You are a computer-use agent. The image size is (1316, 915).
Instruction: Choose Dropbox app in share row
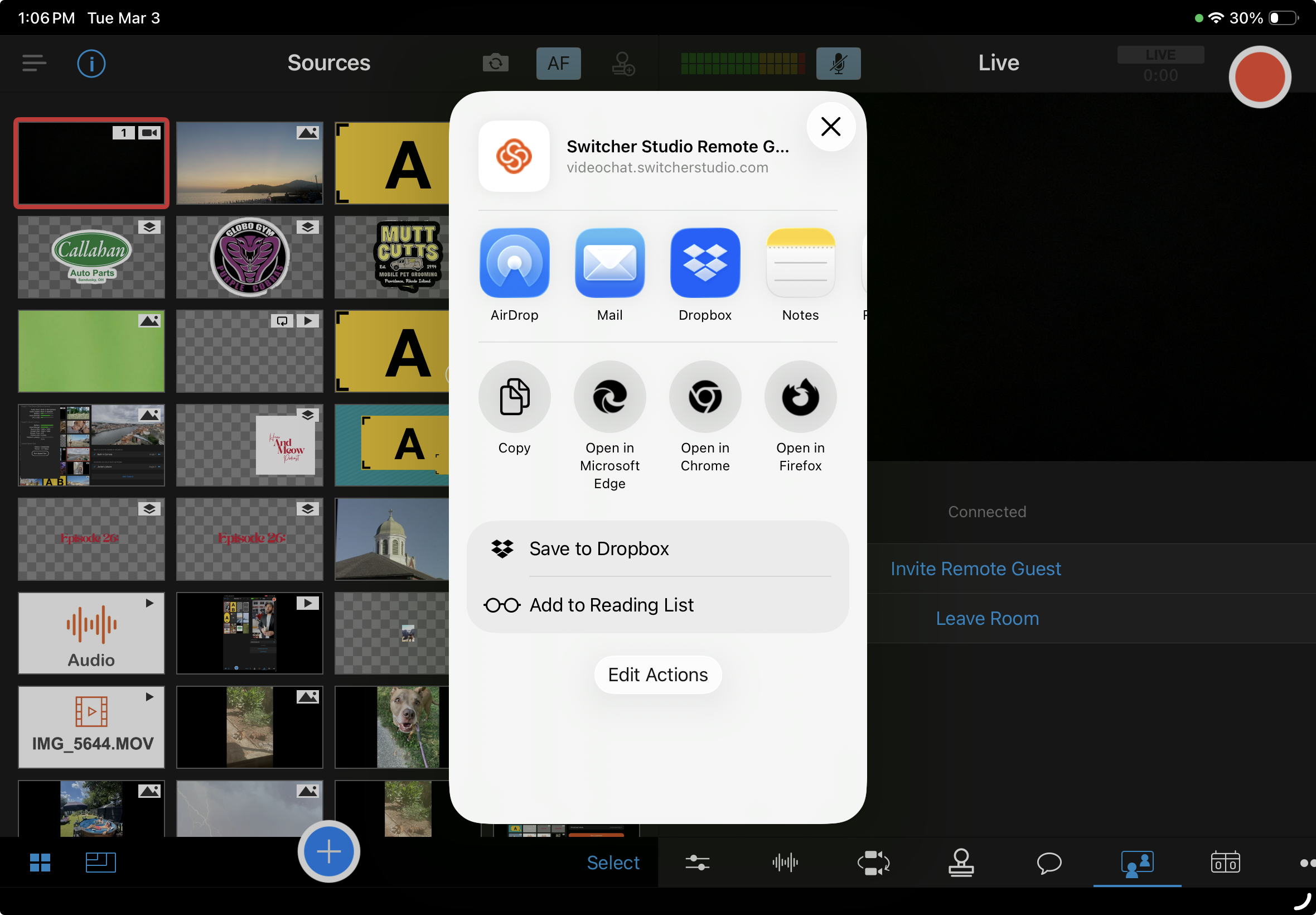pos(705,263)
